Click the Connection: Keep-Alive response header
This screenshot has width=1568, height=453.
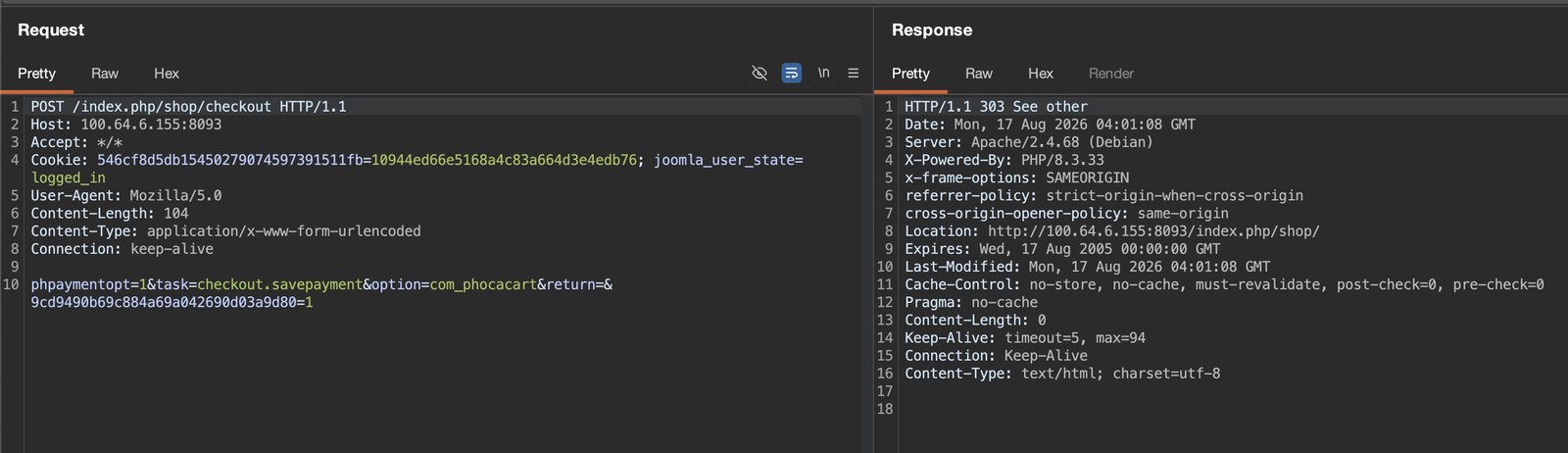pos(996,356)
